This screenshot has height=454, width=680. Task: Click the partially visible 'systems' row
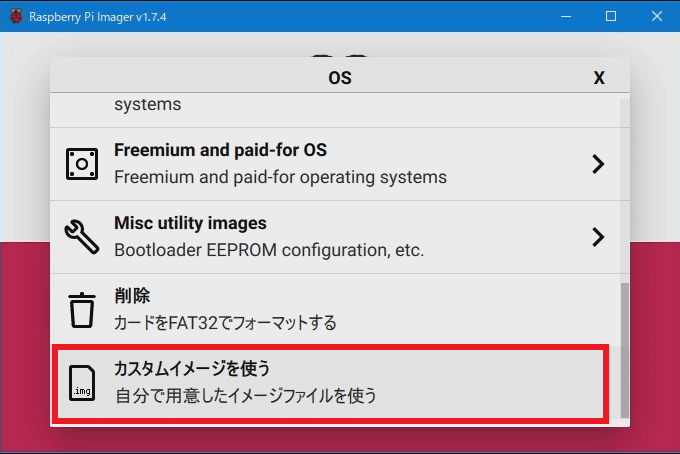pyautogui.click(x=335, y=110)
